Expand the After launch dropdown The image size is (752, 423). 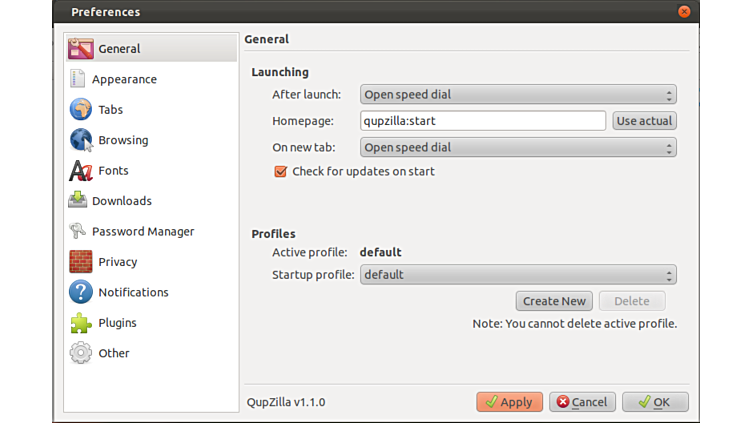(518, 95)
